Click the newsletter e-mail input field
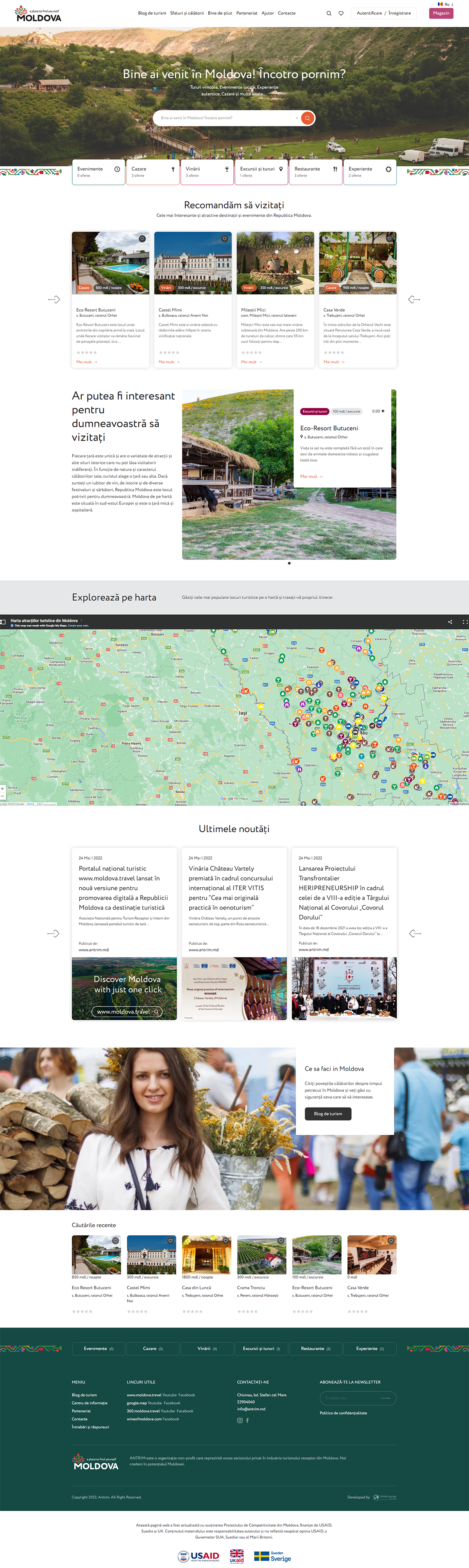 [x=350, y=1398]
